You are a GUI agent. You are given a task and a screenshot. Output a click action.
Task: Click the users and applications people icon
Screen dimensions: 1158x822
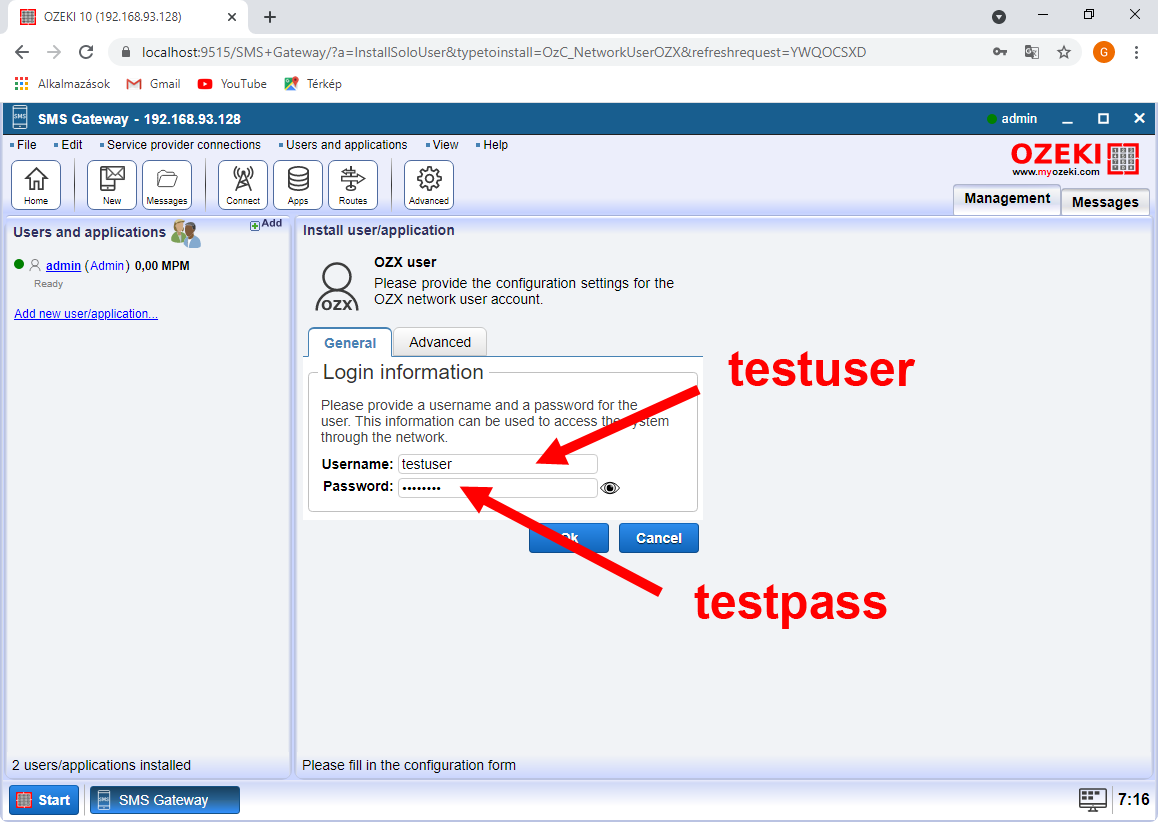pos(185,233)
